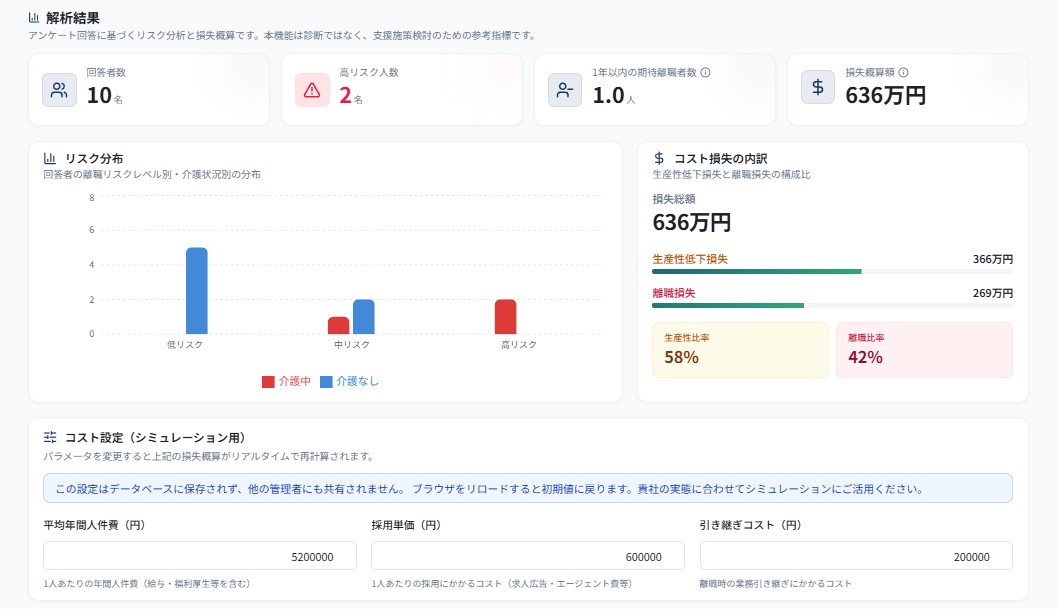The image size is (1057, 609).
Task: Click the blue 低リスク bar in chart
Action: coord(197,291)
